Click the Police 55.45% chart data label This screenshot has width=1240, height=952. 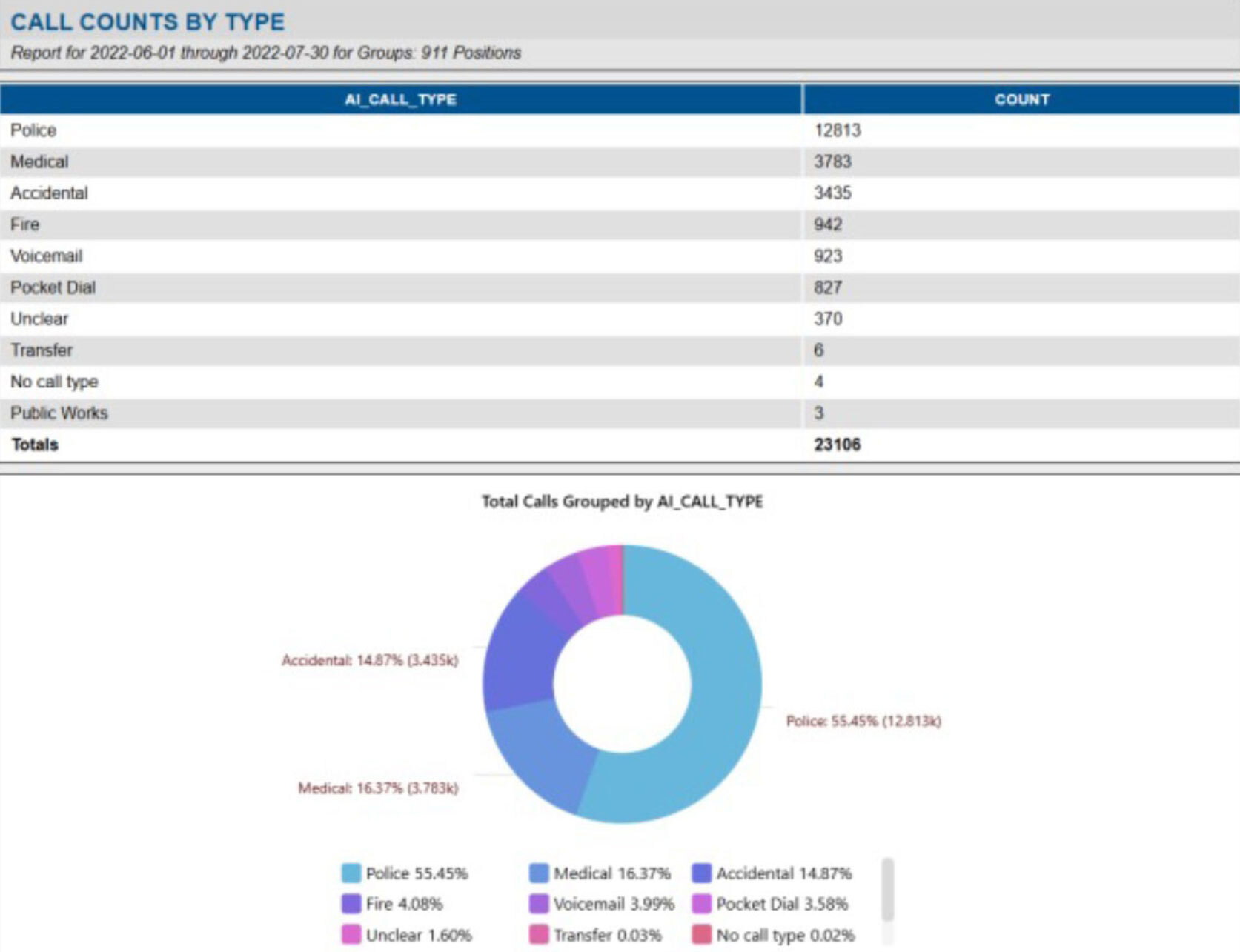click(x=863, y=721)
